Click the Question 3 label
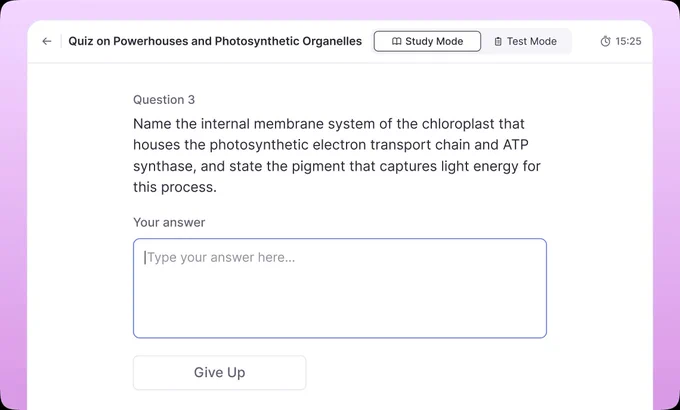Image resolution: width=680 pixels, height=410 pixels. click(x=164, y=100)
